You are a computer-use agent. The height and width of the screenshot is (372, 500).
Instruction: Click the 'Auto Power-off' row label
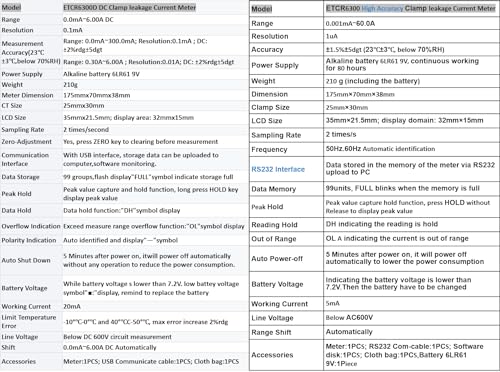coord(277,259)
